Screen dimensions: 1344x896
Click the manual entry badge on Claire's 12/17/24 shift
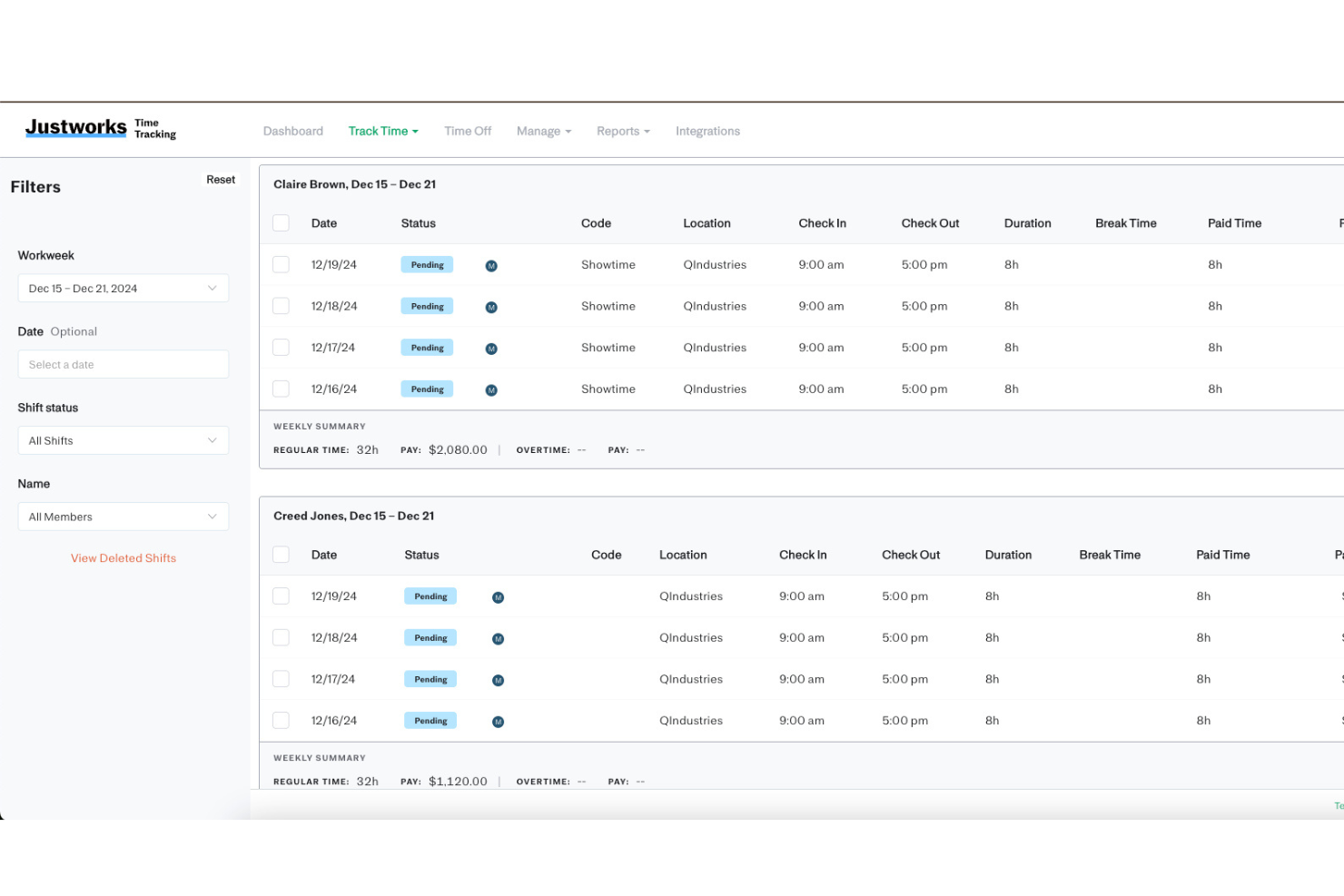[491, 347]
